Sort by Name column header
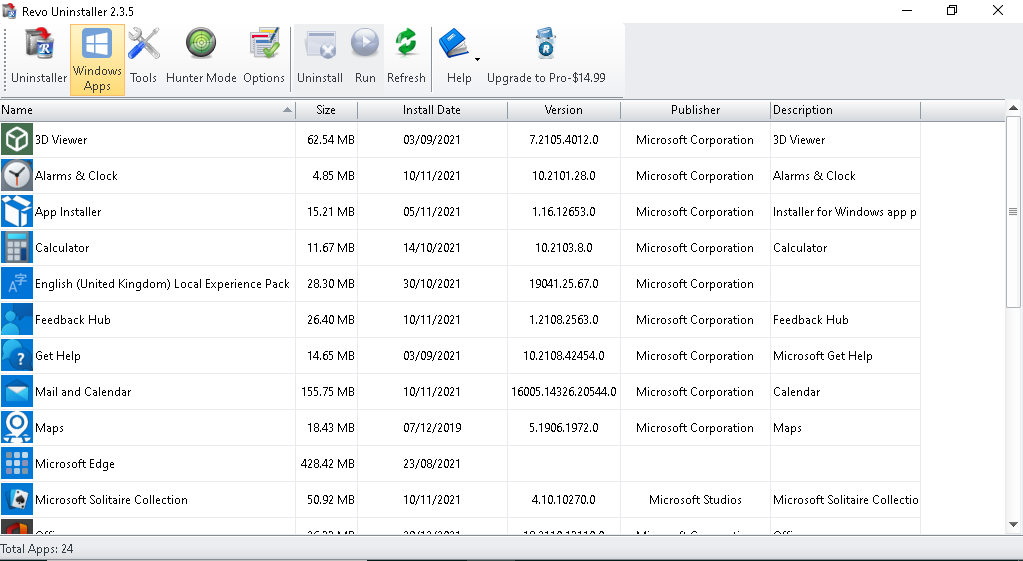Screen dimensions: 1023x561 [x=147, y=110]
